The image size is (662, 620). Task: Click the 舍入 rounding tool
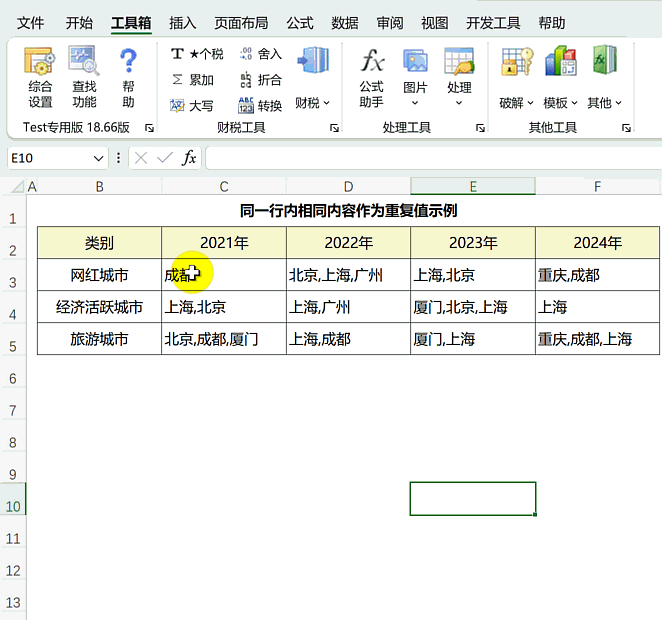click(261, 54)
